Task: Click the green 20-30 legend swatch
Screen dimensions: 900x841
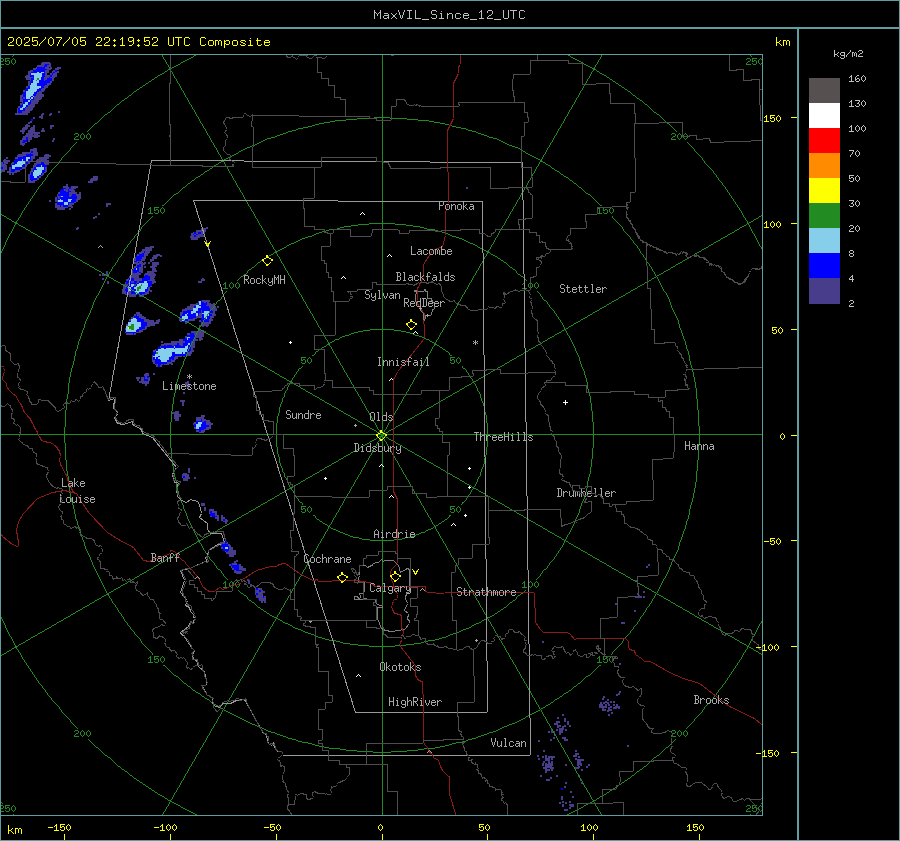Action: coord(824,215)
